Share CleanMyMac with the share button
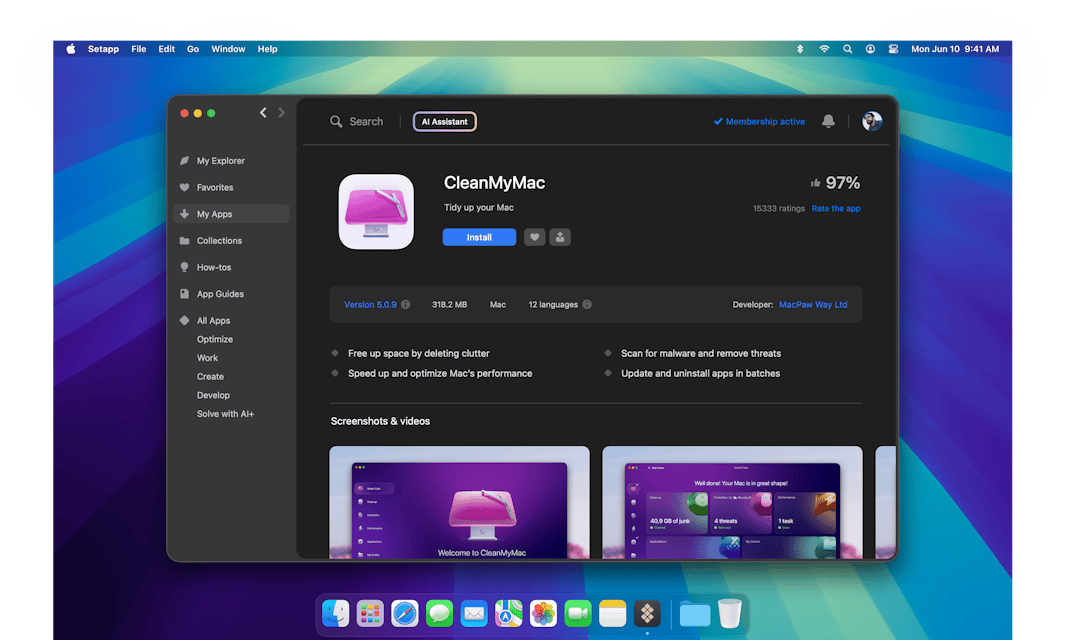This screenshot has height=640, width=1065. [560, 237]
